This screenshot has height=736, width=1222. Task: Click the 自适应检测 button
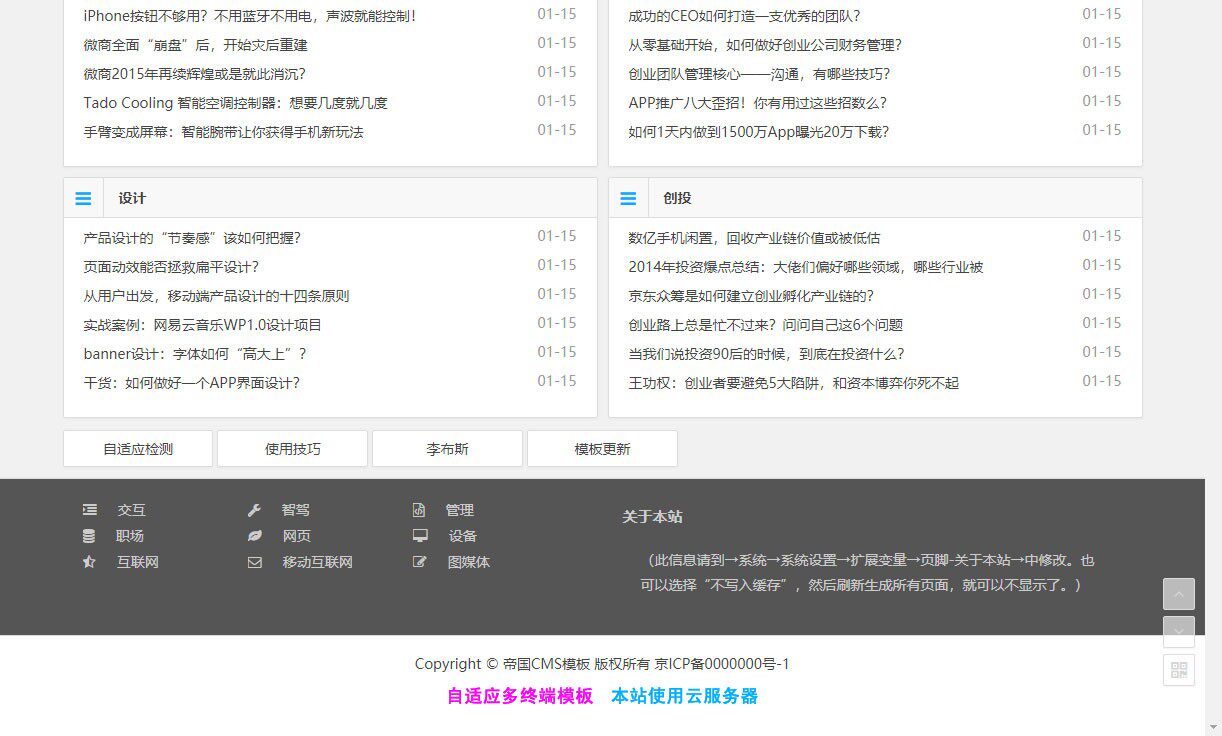137,448
